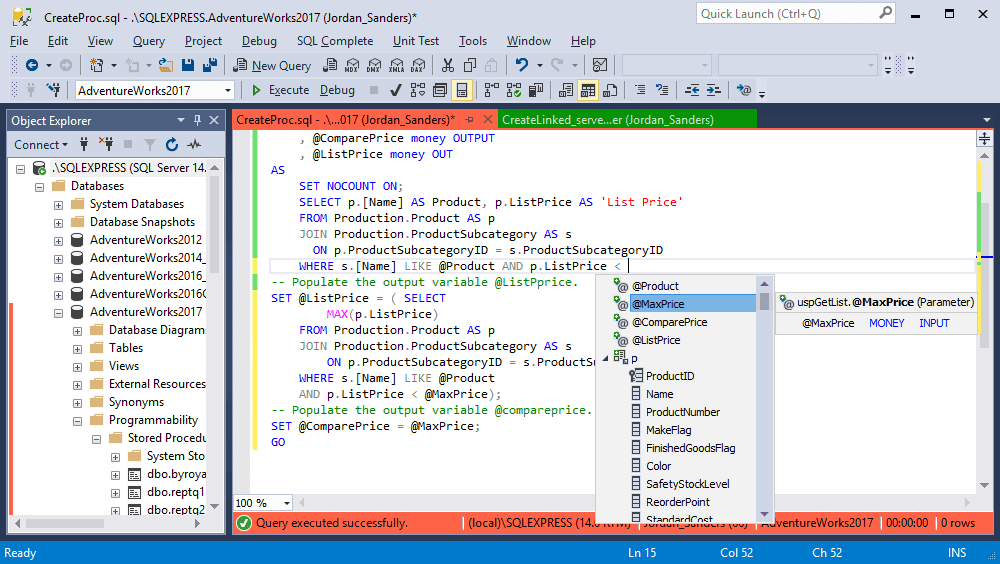Click the Parse checkmark icon

point(395,90)
